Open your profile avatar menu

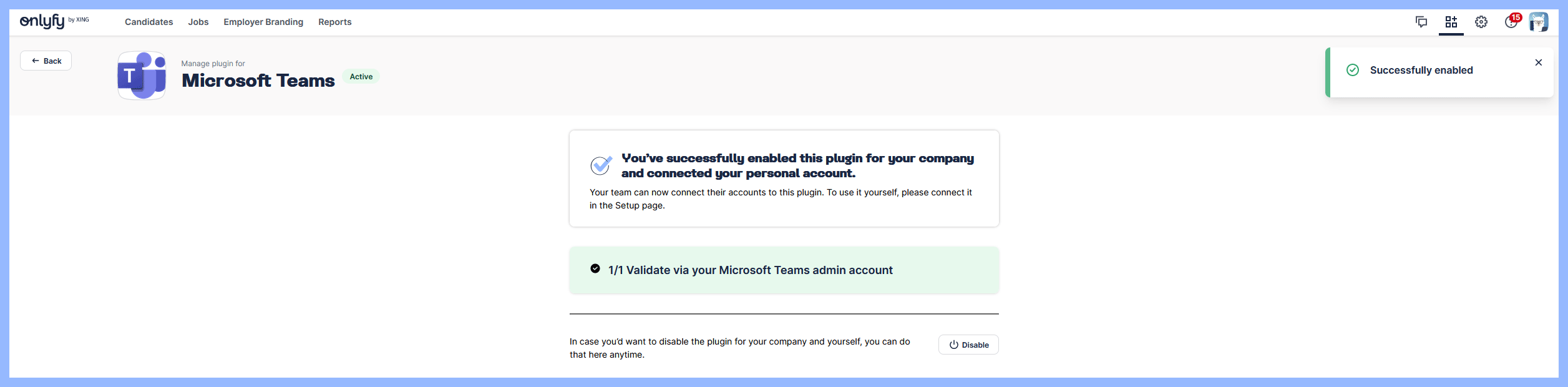point(1539,21)
